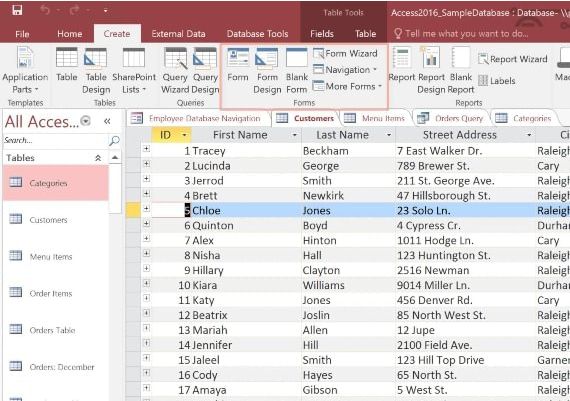This screenshot has width=570, height=401.
Task: Open Report Design view
Action: 431,70
